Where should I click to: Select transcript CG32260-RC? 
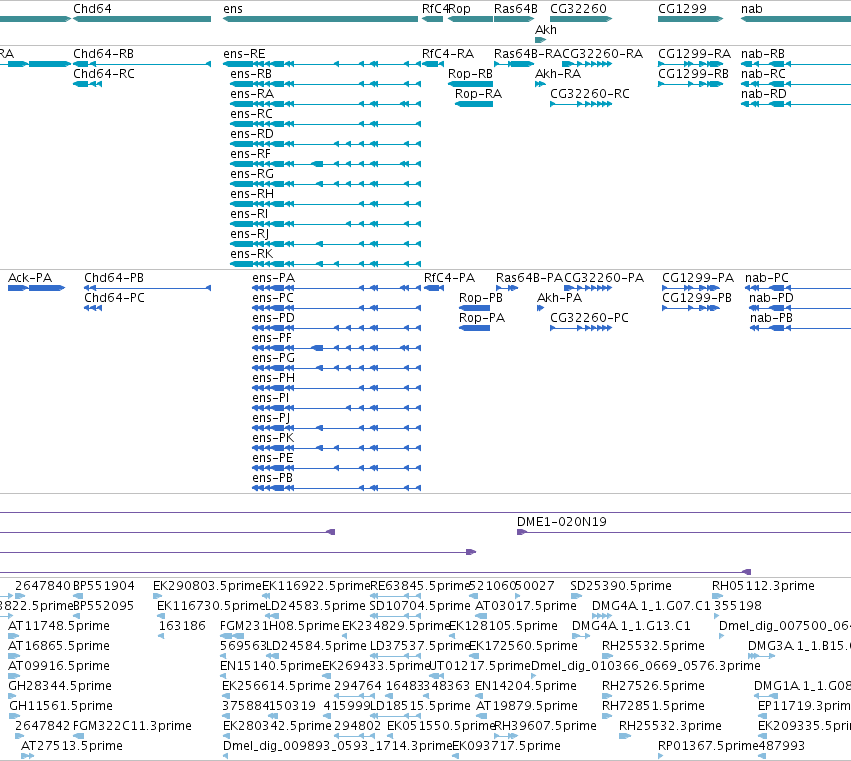pyautogui.click(x=590, y=94)
